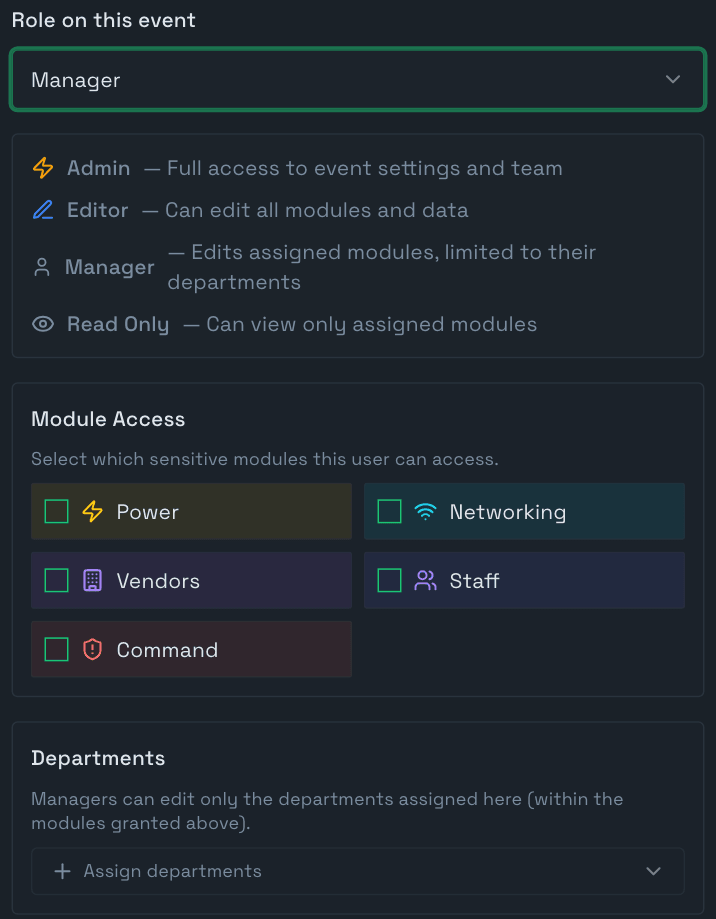Click the Admin role label

pyautogui.click(x=98, y=168)
